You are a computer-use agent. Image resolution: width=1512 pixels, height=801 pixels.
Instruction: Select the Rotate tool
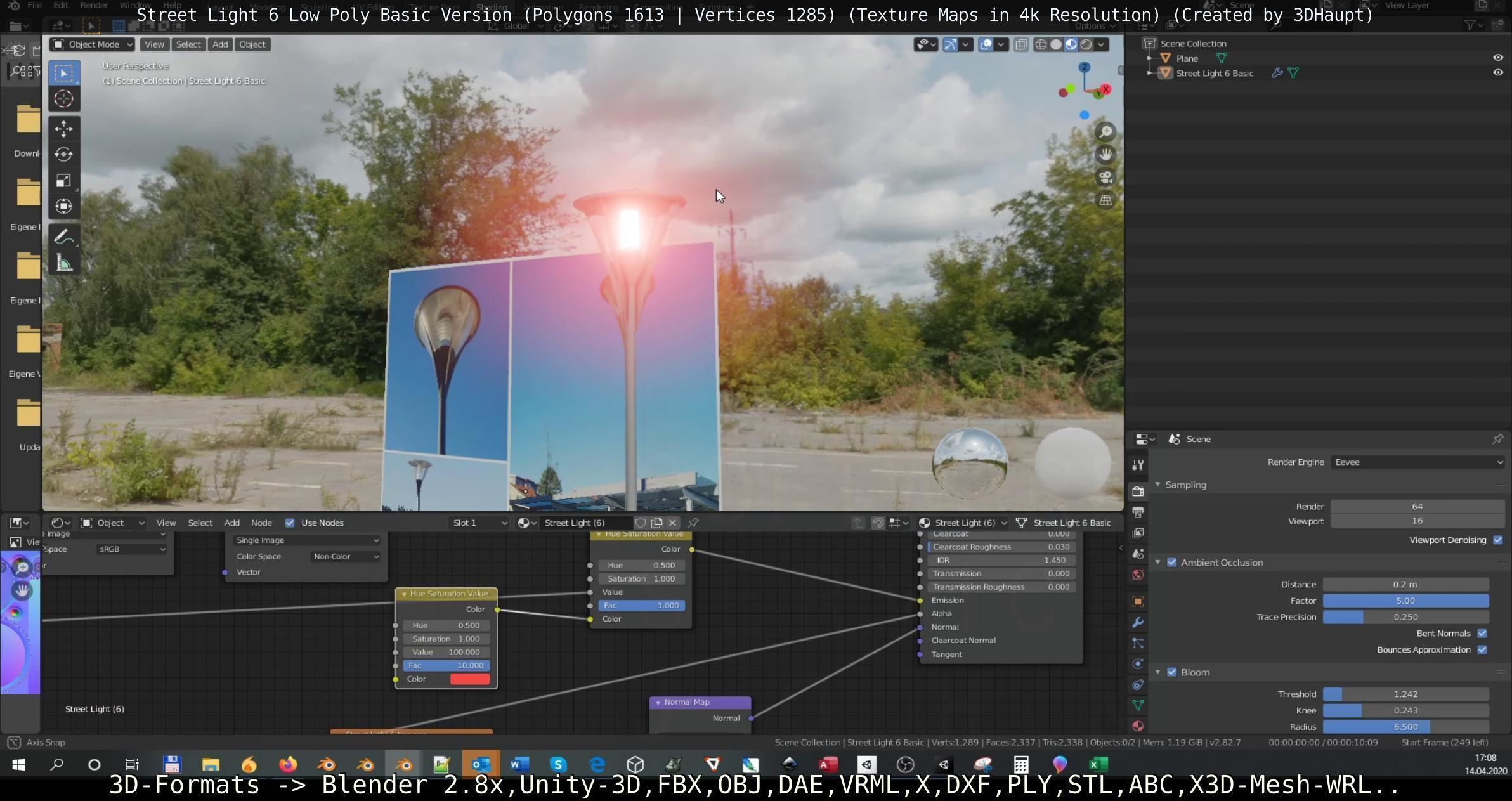63,154
